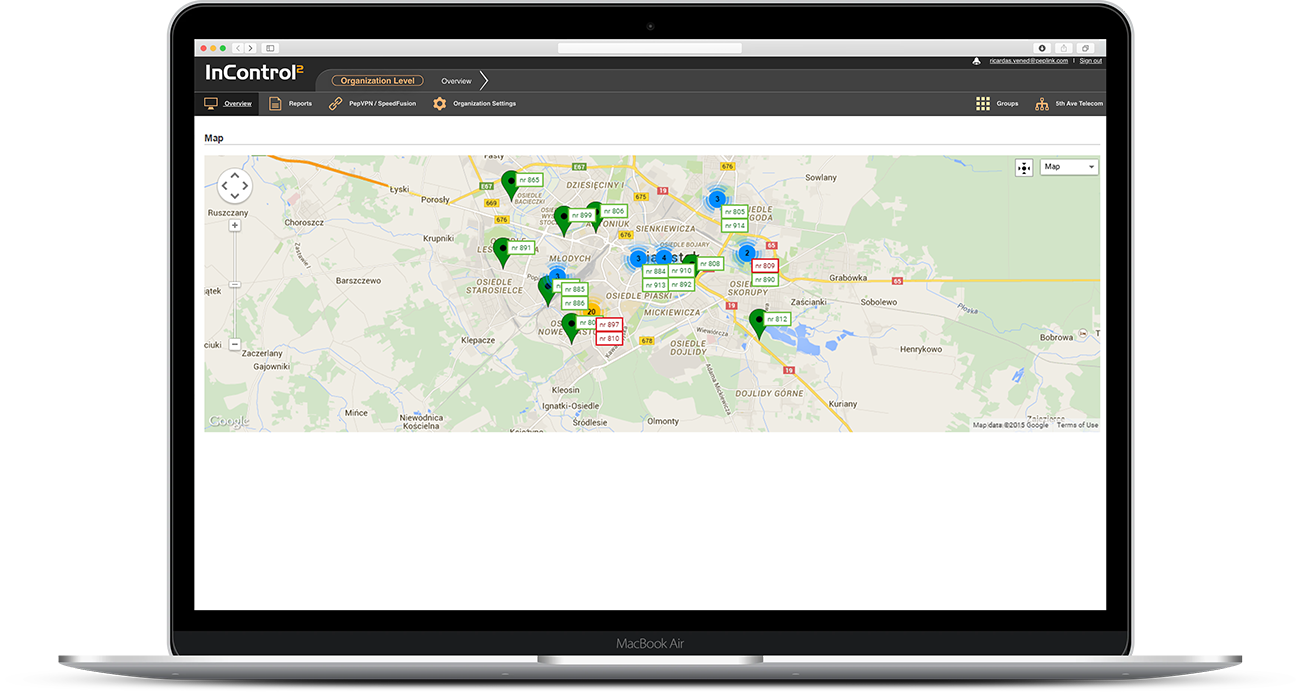Click the Groups grid icon

(983, 103)
